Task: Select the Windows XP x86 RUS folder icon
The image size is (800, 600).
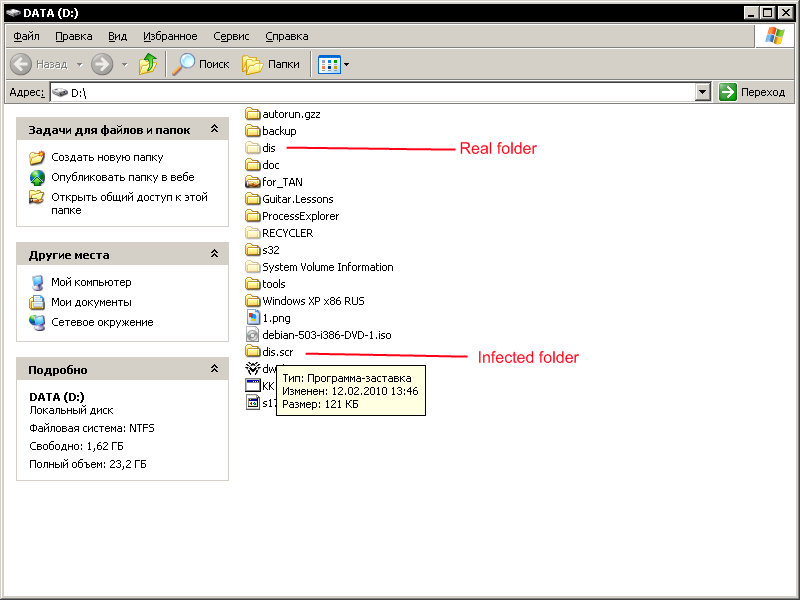Action: pos(253,301)
